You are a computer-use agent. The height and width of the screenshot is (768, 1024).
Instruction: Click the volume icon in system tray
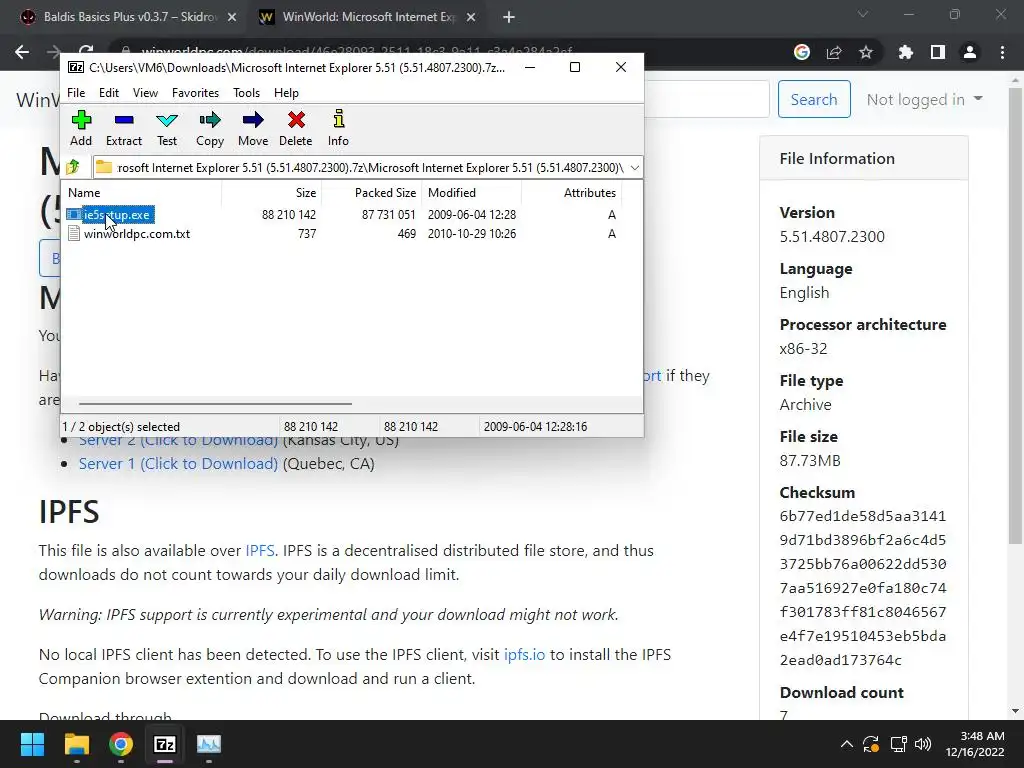click(923, 744)
